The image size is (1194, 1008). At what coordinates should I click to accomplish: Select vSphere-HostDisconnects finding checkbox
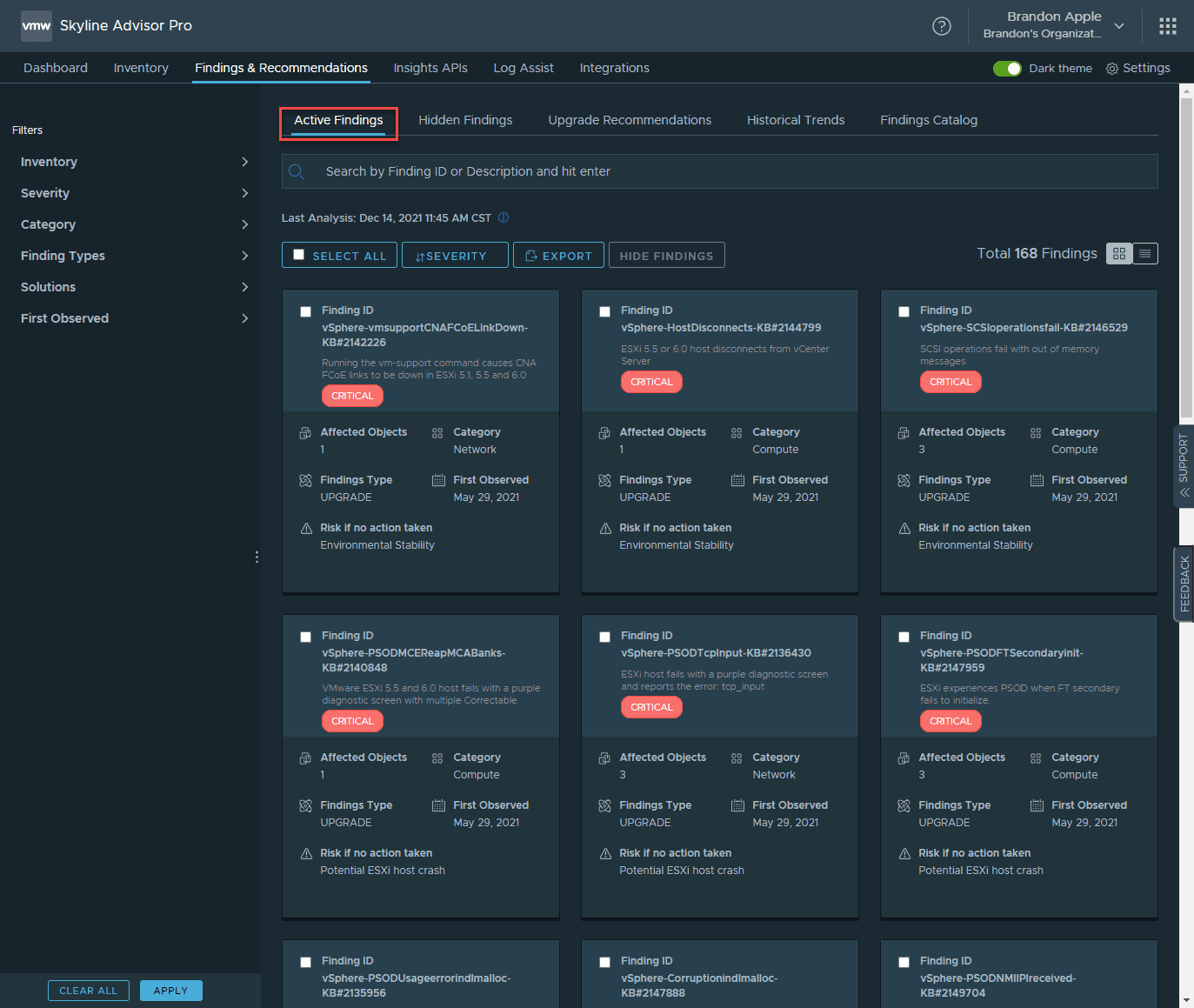coord(604,311)
